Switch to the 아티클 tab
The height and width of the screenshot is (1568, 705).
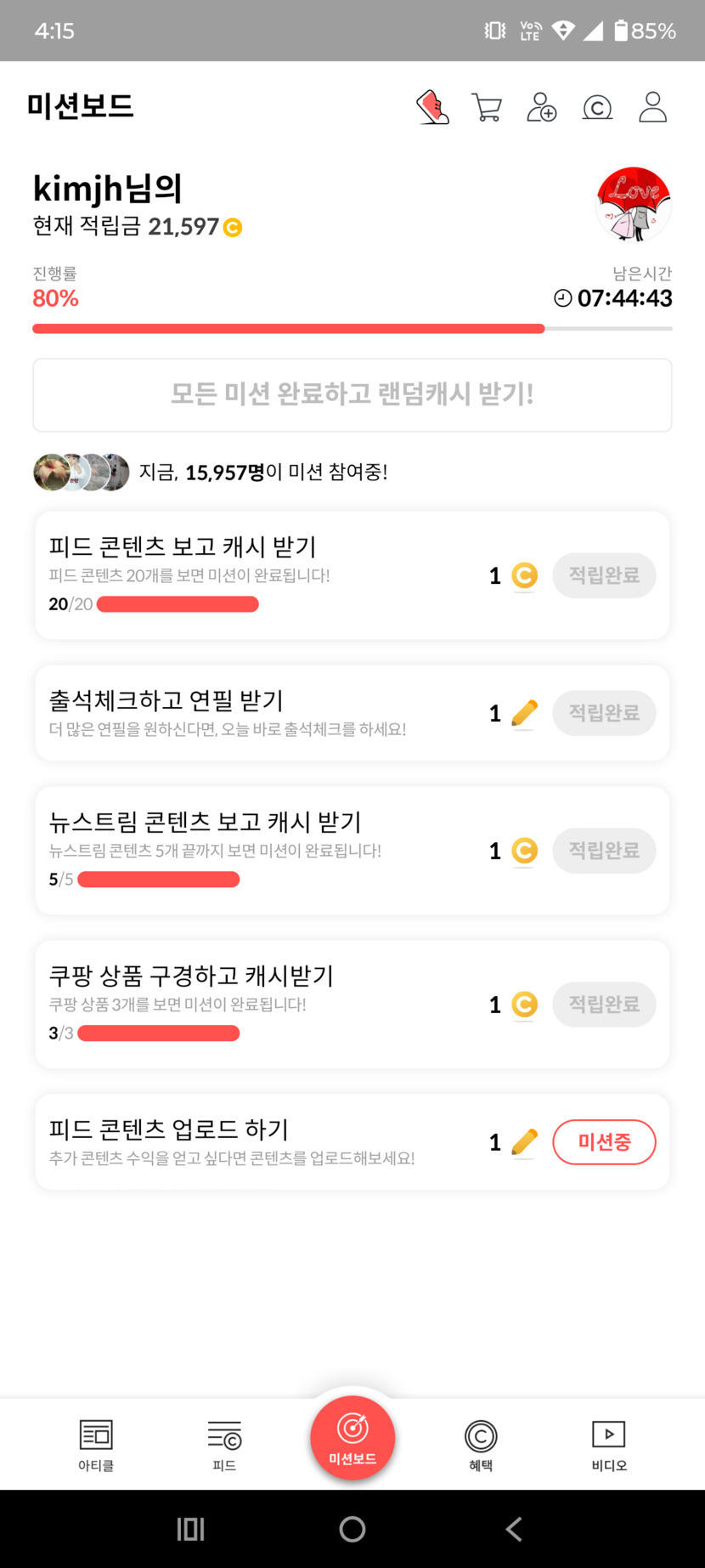tap(96, 1445)
